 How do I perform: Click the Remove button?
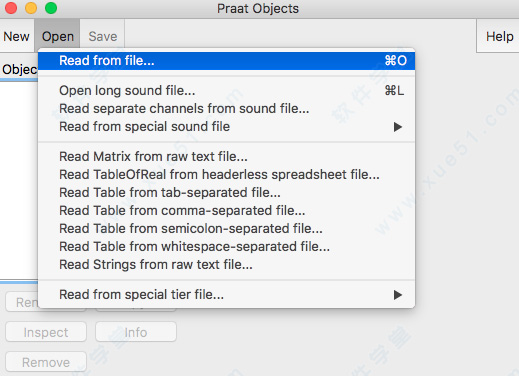[46, 362]
